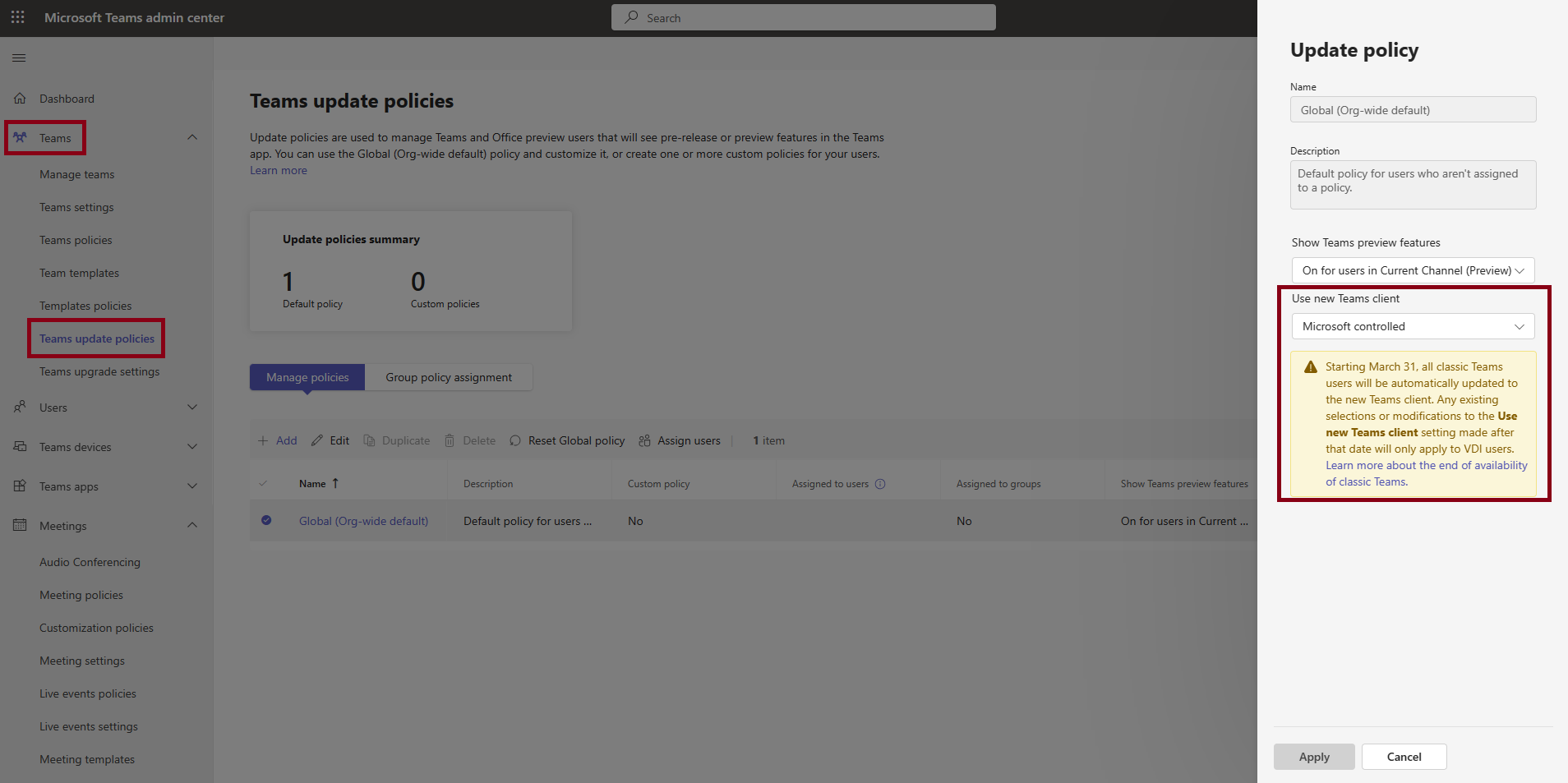The width and height of the screenshot is (1568, 783).
Task: Click the Teams apps icon
Action: click(x=20, y=486)
